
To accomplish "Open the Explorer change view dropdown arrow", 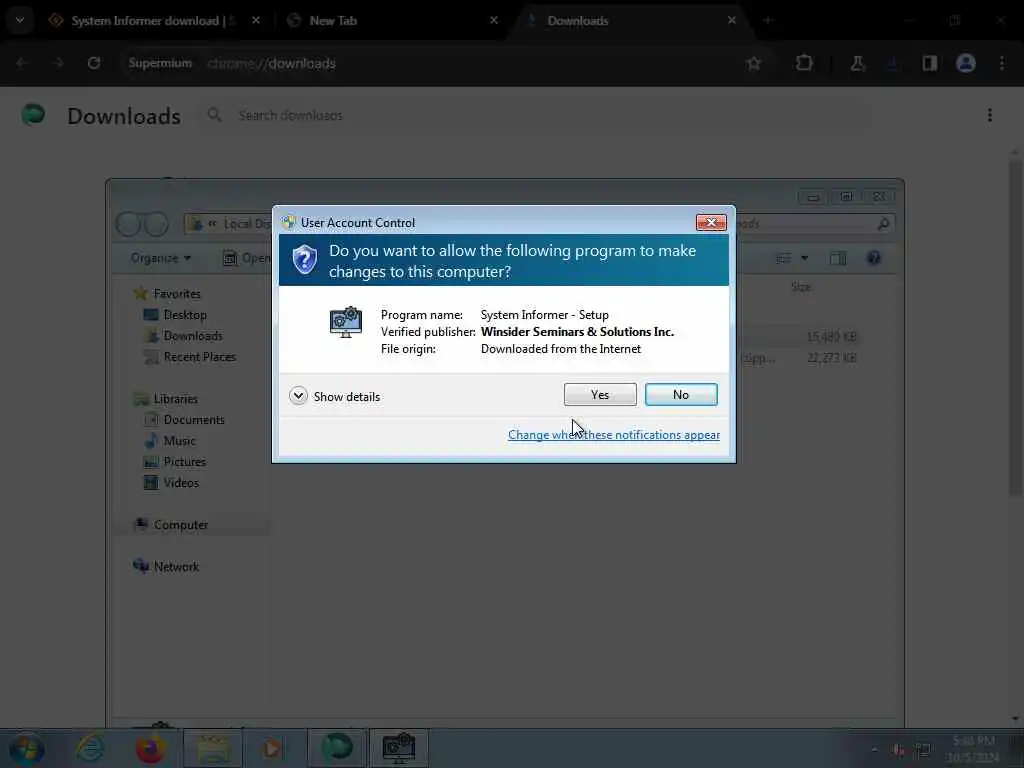I will 805,258.
